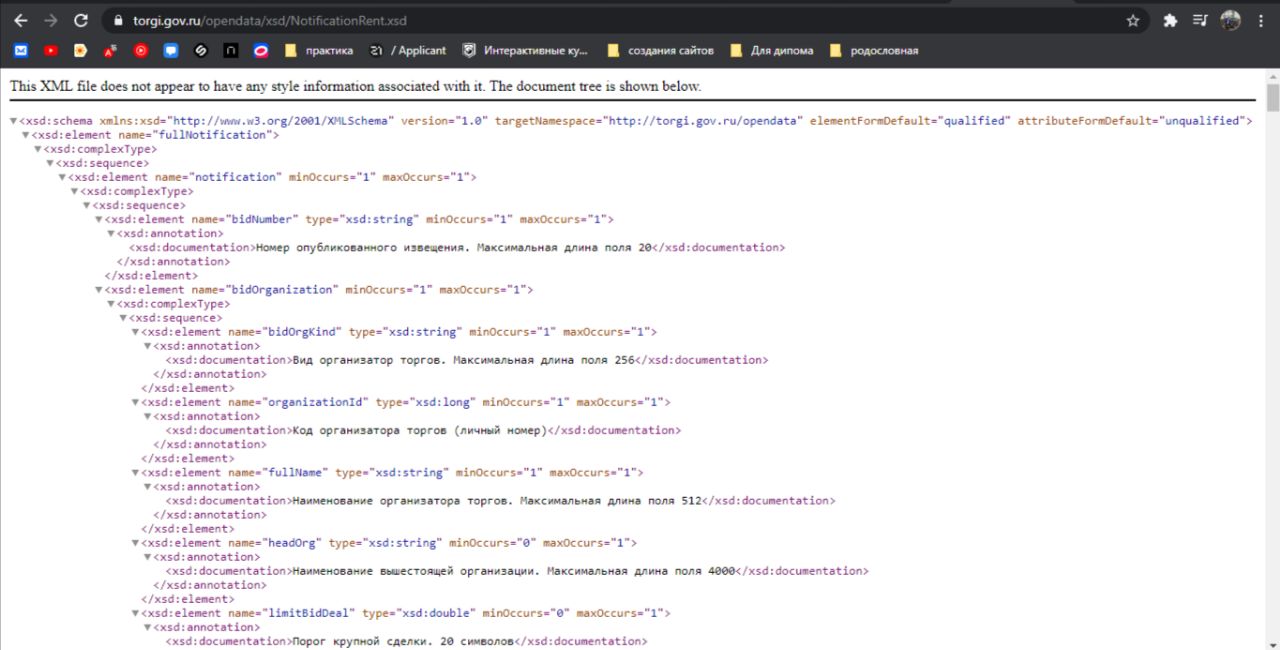This screenshot has width=1280, height=650.
Task: Open the Для дипома bookmarks folder
Action: pyautogui.click(x=772, y=50)
